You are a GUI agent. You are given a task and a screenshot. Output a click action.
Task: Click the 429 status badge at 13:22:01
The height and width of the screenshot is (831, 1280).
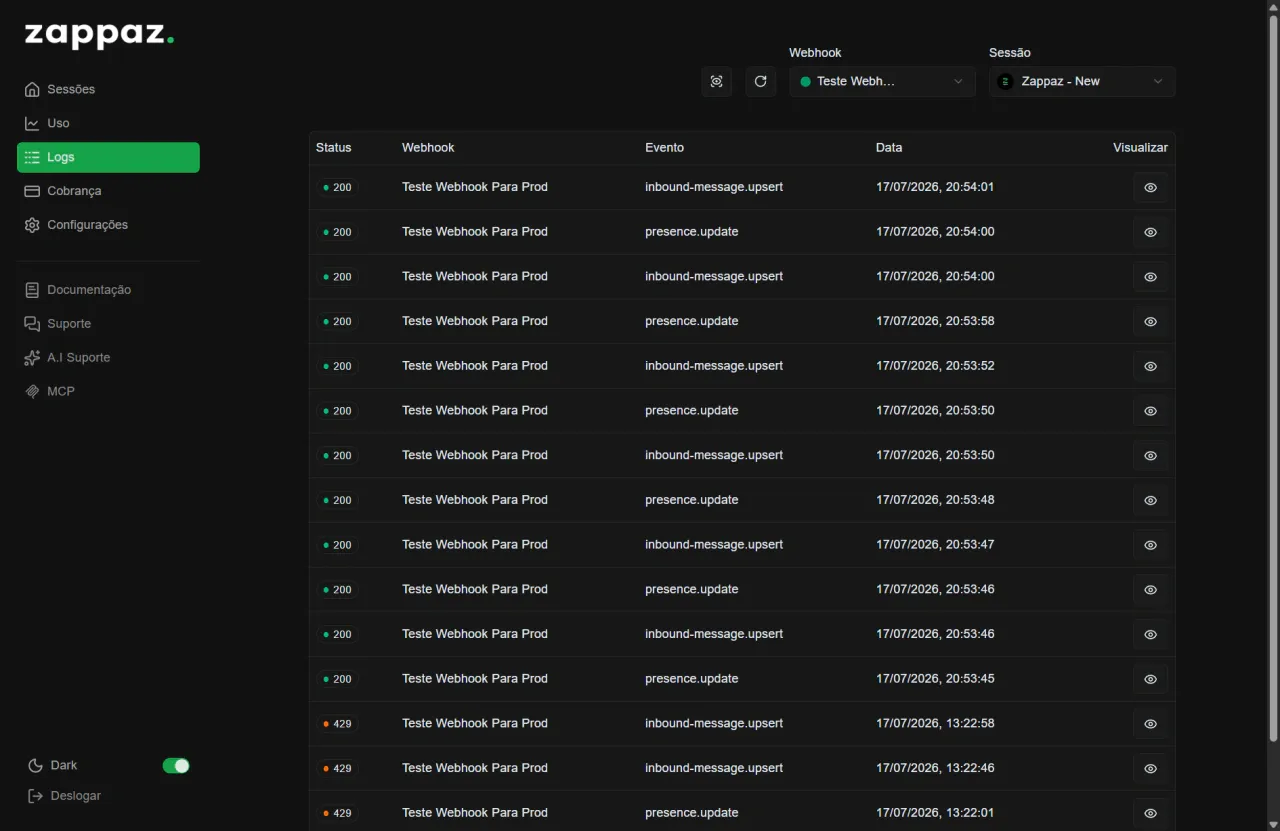(x=337, y=813)
